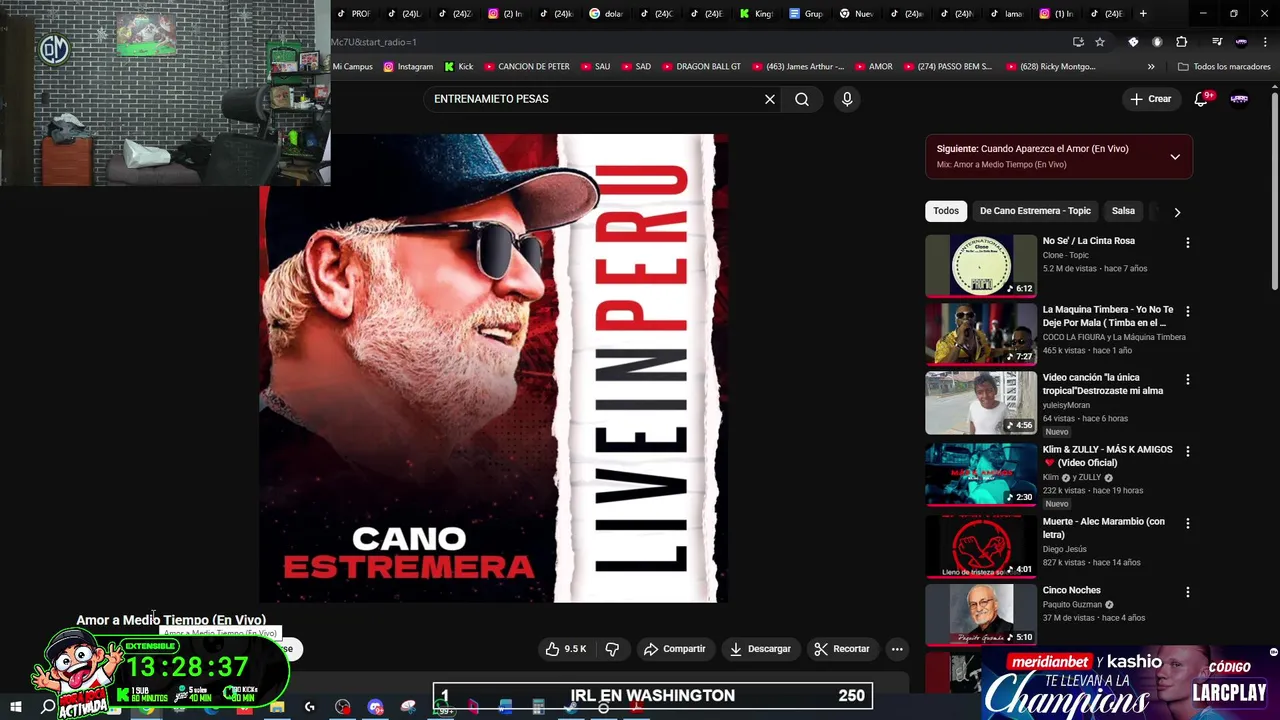This screenshot has height=720, width=1280.
Task: Click the Crear button
Action: click(1150, 99)
